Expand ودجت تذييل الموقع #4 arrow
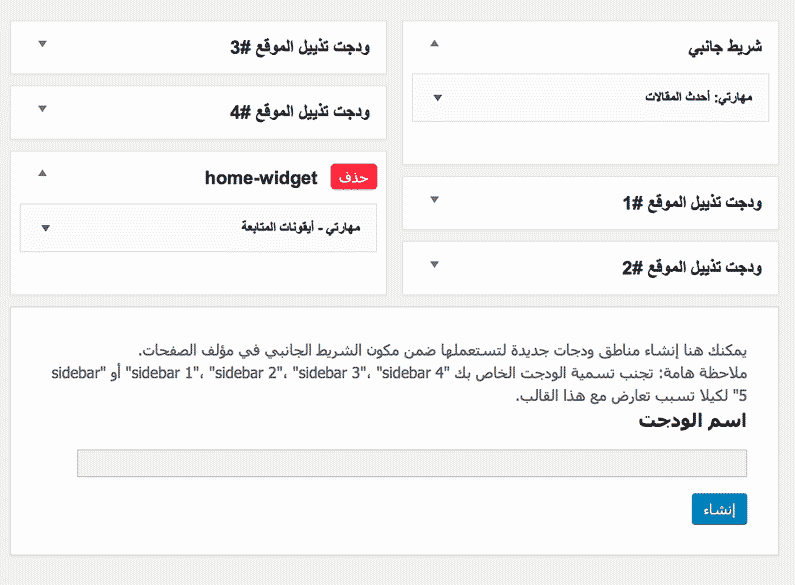Viewport: 795px width, 585px height. pos(41,109)
